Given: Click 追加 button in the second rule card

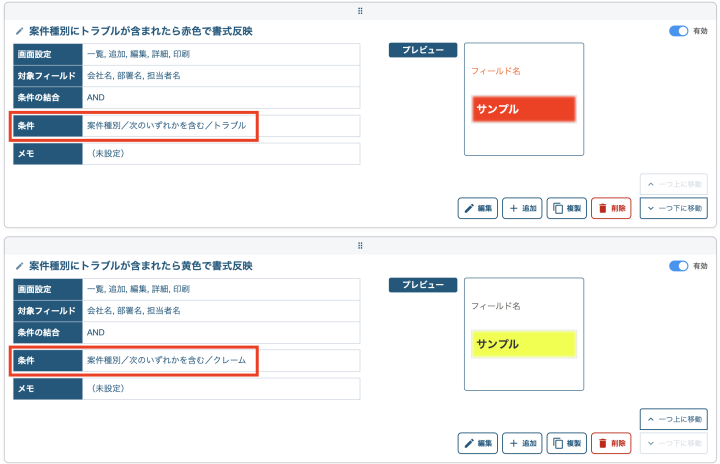Looking at the screenshot, I should (522, 443).
